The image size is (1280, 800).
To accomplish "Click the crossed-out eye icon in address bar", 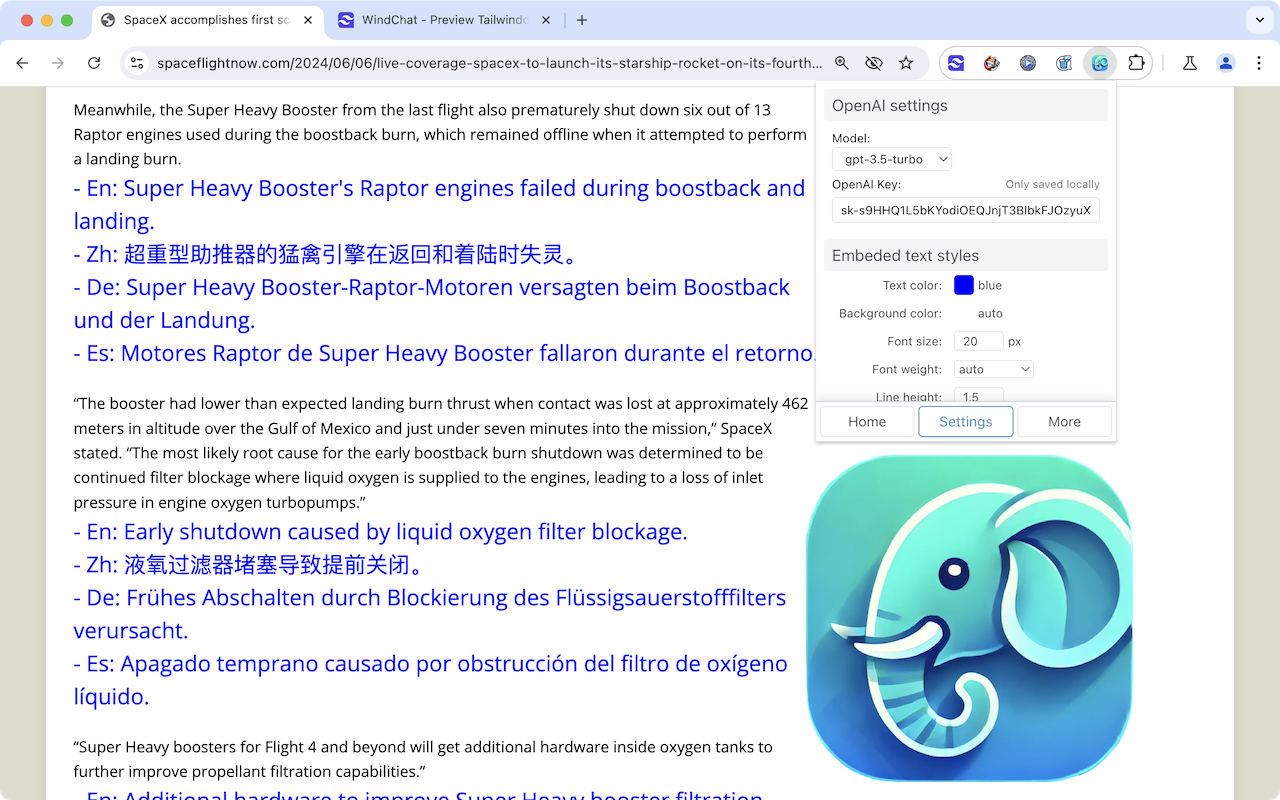I will click(874, 63).
